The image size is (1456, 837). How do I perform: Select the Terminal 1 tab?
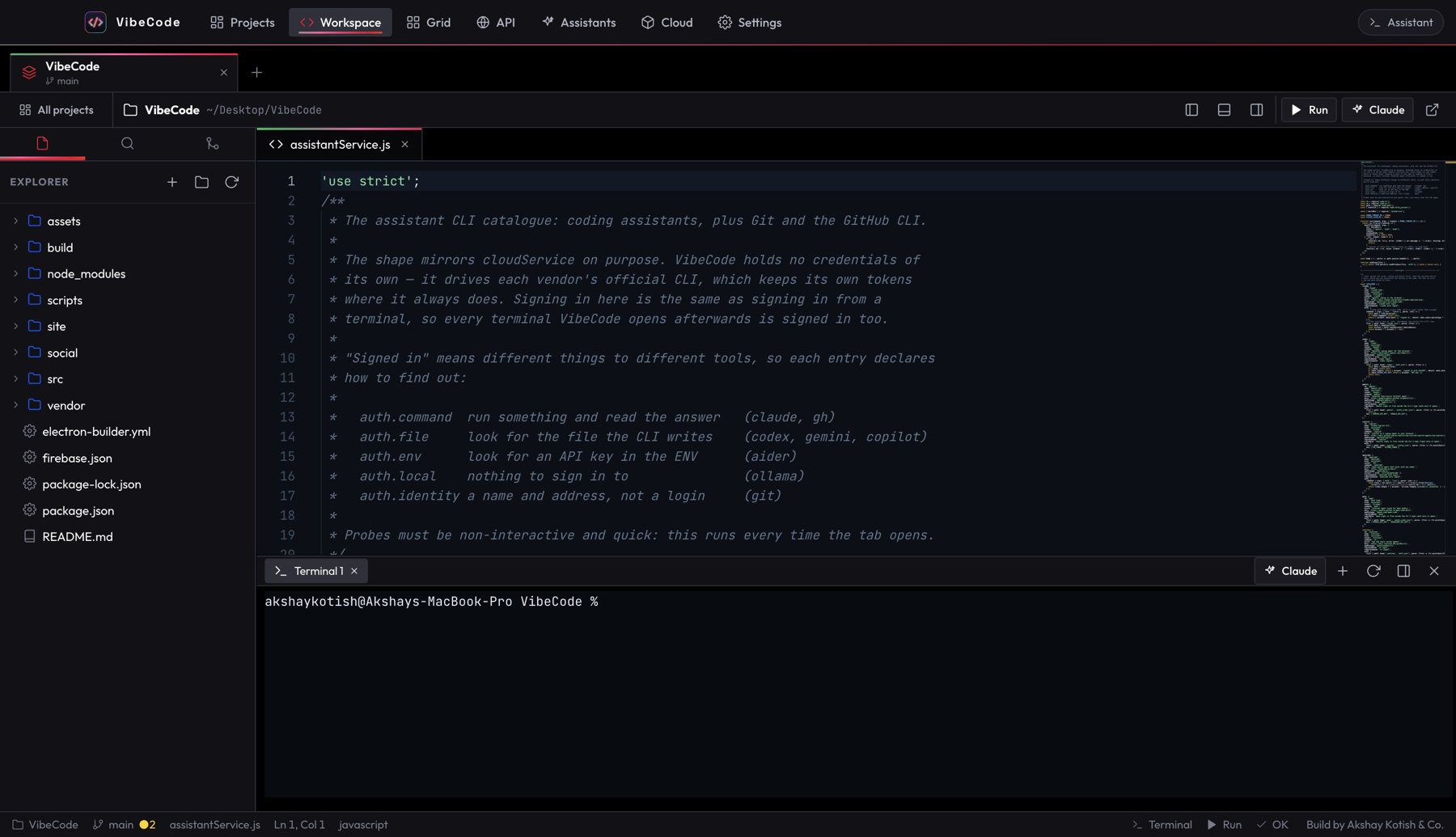pyautogui.click(x=316, y=571)
